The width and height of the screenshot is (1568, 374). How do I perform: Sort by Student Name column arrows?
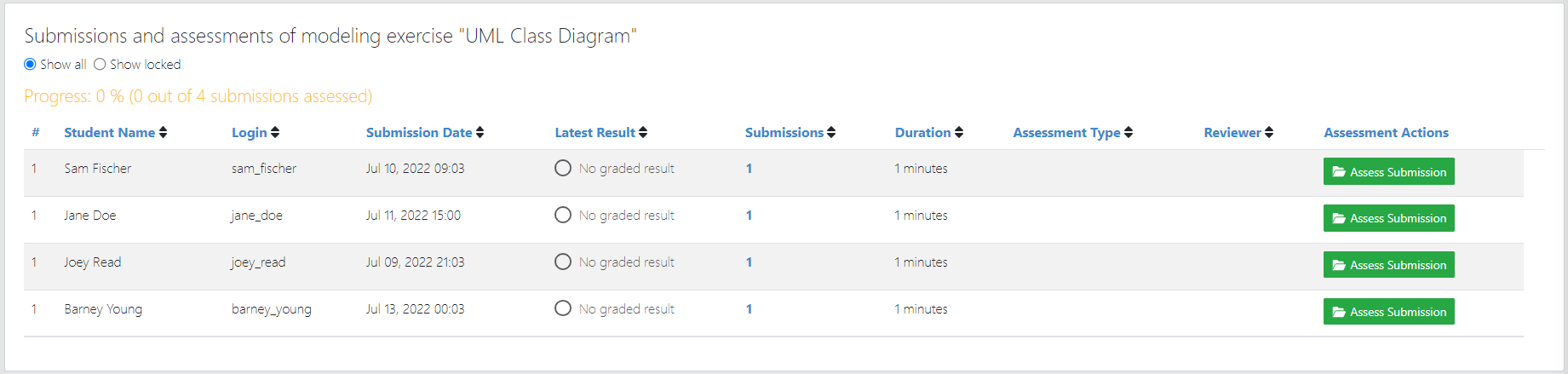[x=163, y=133]
